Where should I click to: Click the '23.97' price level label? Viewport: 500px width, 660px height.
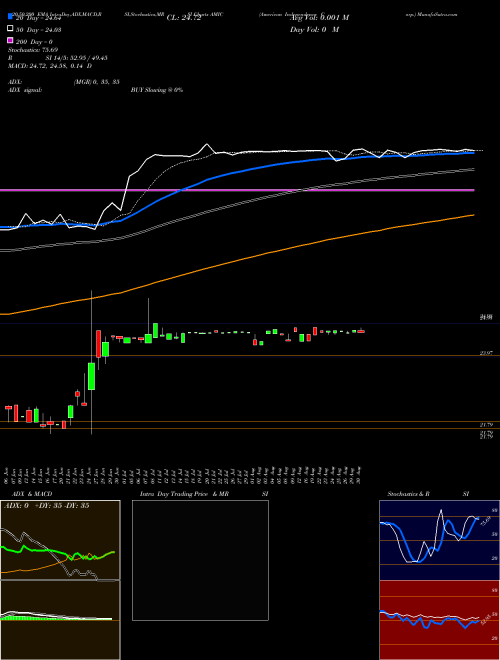pyautogui.click(x=486, y=354)
